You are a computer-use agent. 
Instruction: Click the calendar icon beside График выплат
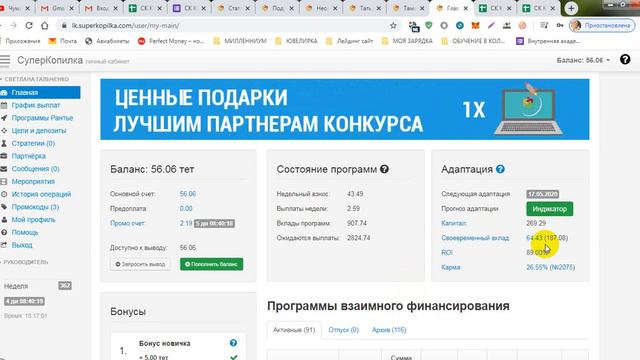[x=4, y=105]
